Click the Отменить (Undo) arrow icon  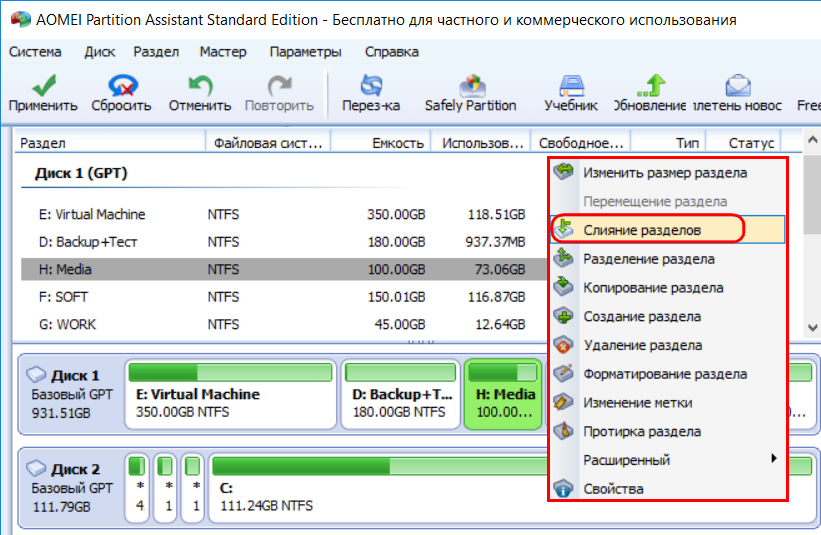200,85
